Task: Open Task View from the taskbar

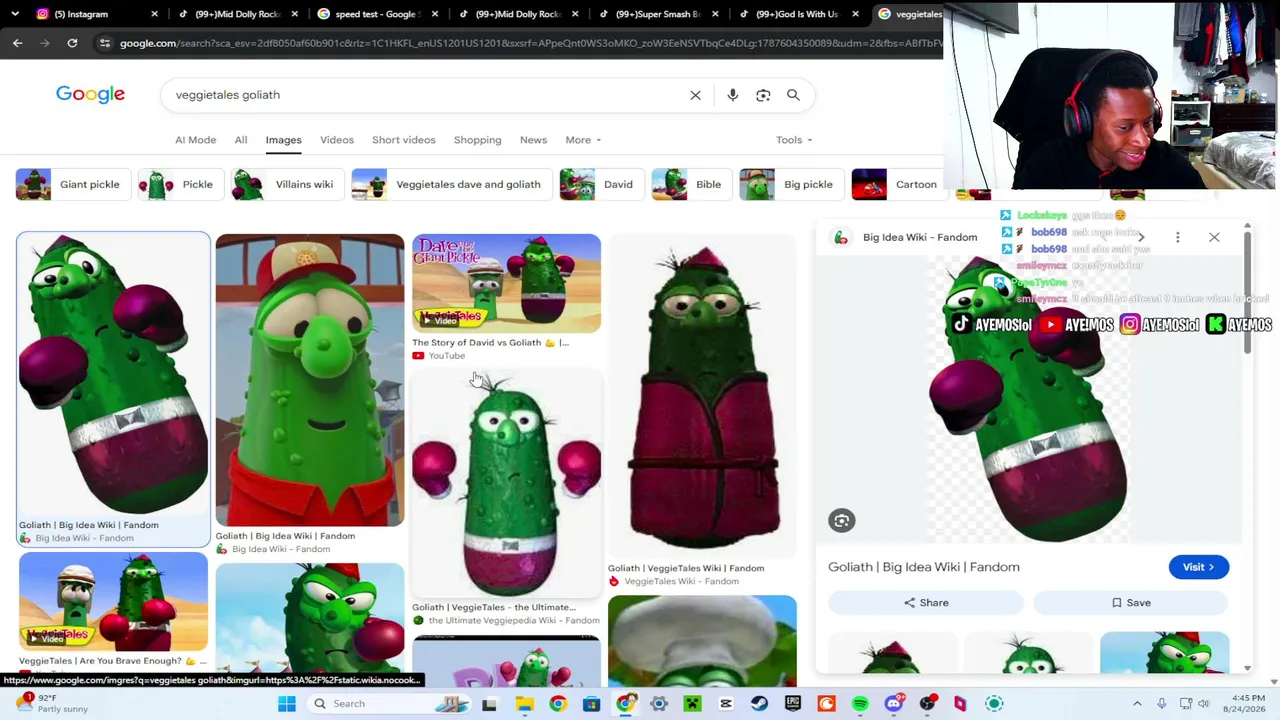Action: click(489, 704)
